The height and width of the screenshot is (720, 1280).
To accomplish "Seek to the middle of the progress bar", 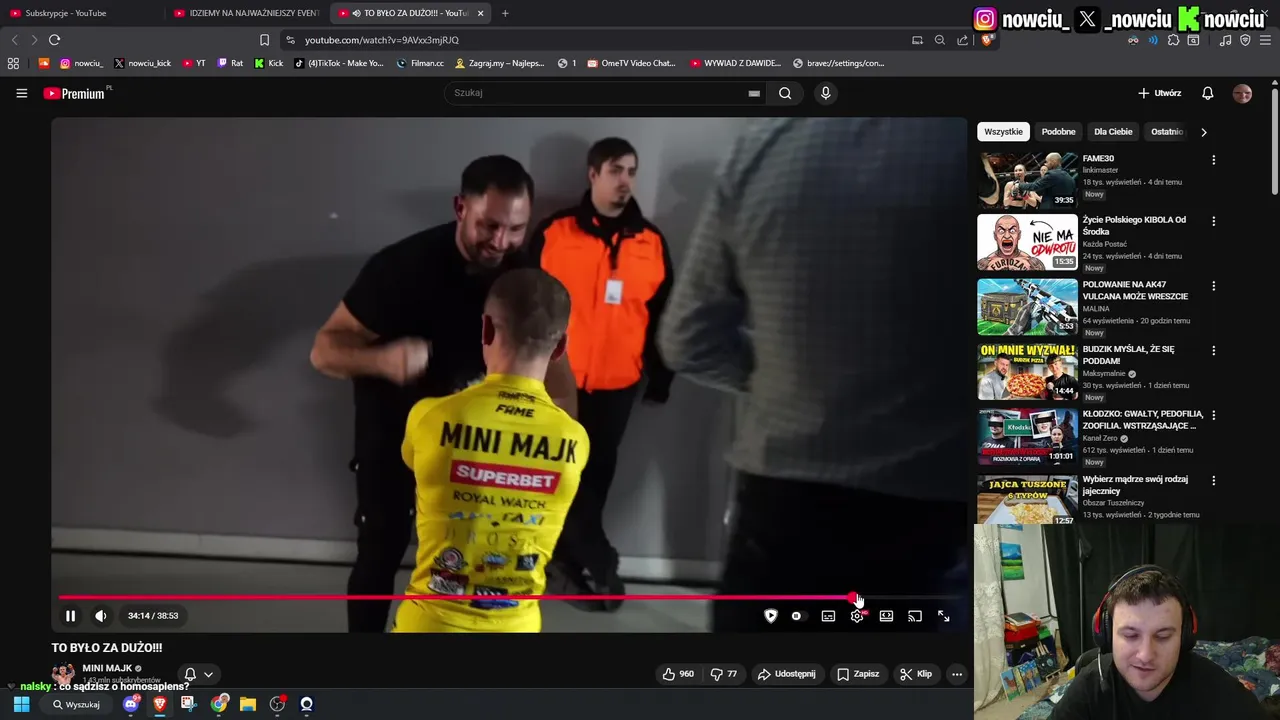I will 508,598.
